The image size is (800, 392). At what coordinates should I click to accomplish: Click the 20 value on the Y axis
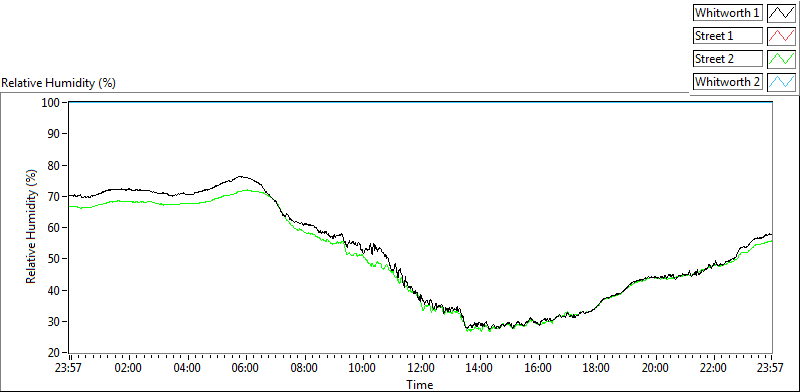(55, 353)
